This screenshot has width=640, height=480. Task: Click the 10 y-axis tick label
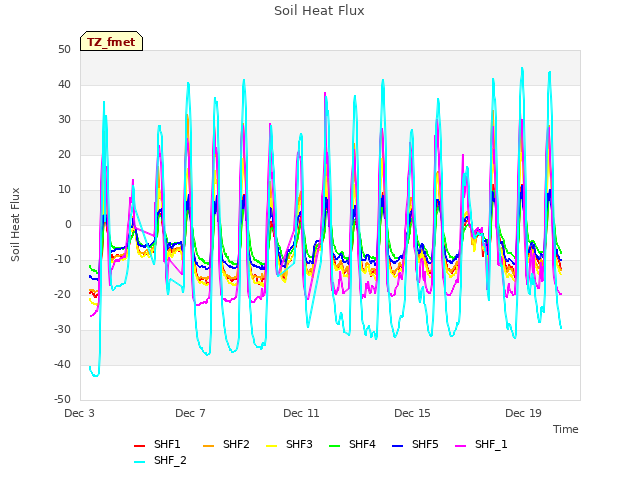click(x=64, y=190)
